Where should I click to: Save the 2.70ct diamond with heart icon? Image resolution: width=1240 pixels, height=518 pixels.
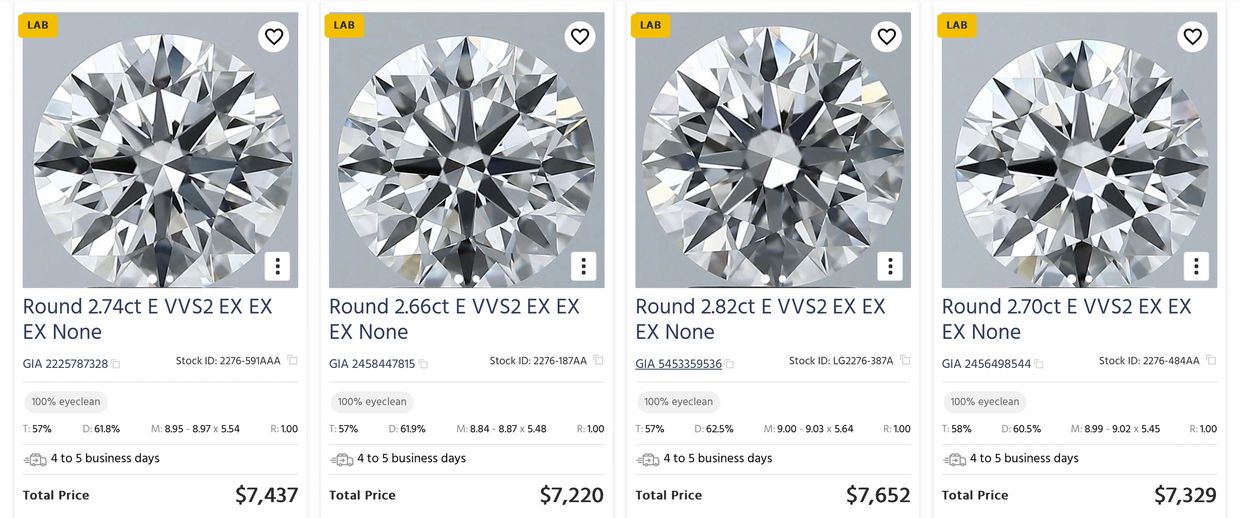pos(1192,37)
